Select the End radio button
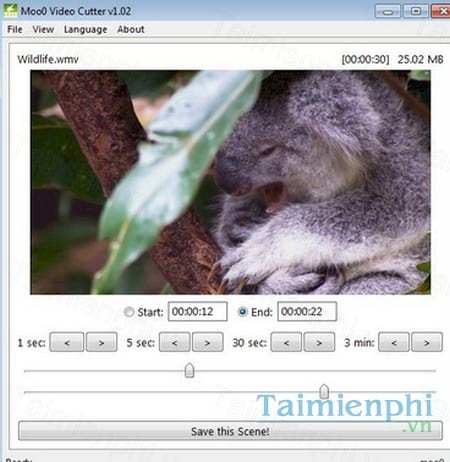This screenshot has width=450, height=462. pyautogui.click(x=242, y=312)
